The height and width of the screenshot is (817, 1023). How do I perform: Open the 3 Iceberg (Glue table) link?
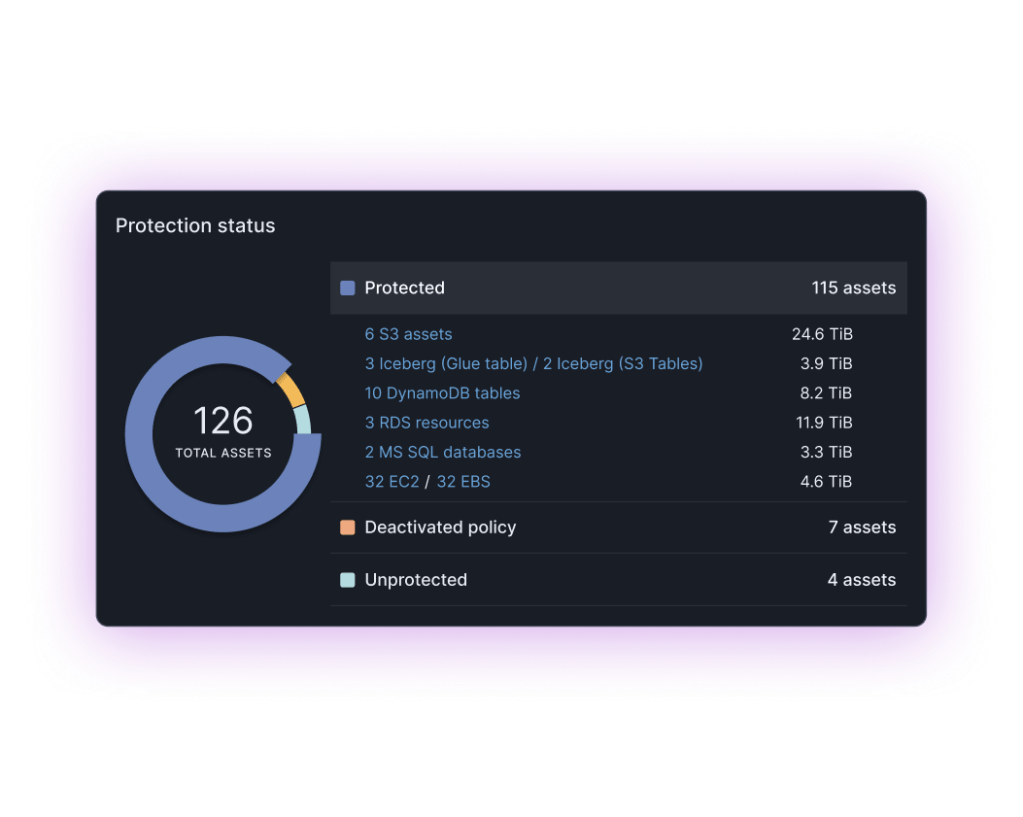pyautogui.click(x=445, y=363)
